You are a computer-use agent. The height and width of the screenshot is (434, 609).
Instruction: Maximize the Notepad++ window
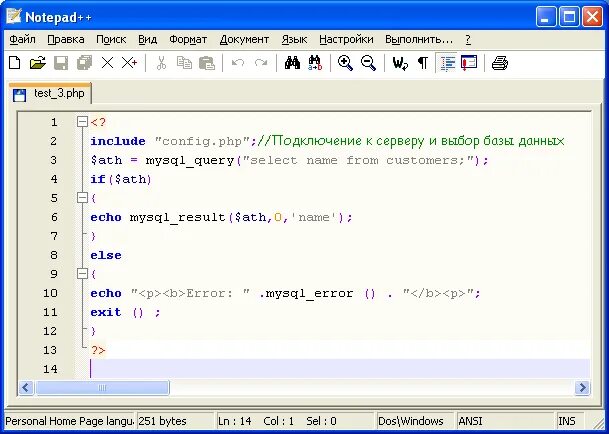569,17
